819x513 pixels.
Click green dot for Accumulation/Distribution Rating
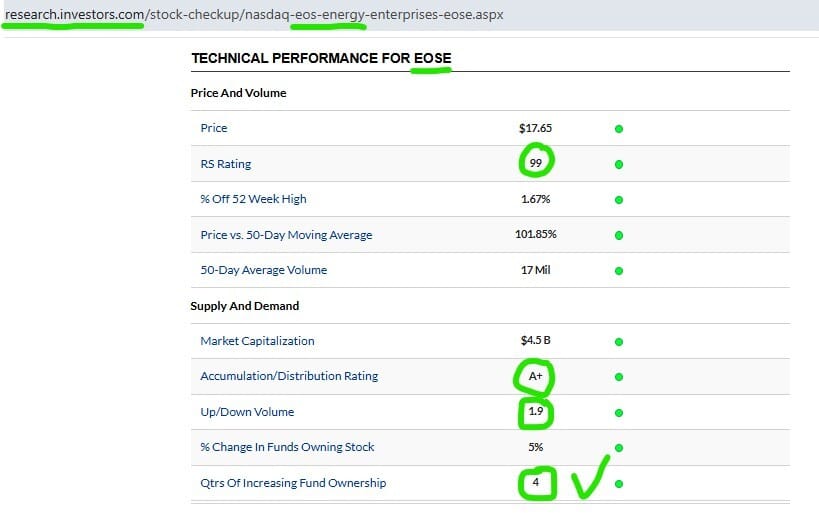pos(619,377)
